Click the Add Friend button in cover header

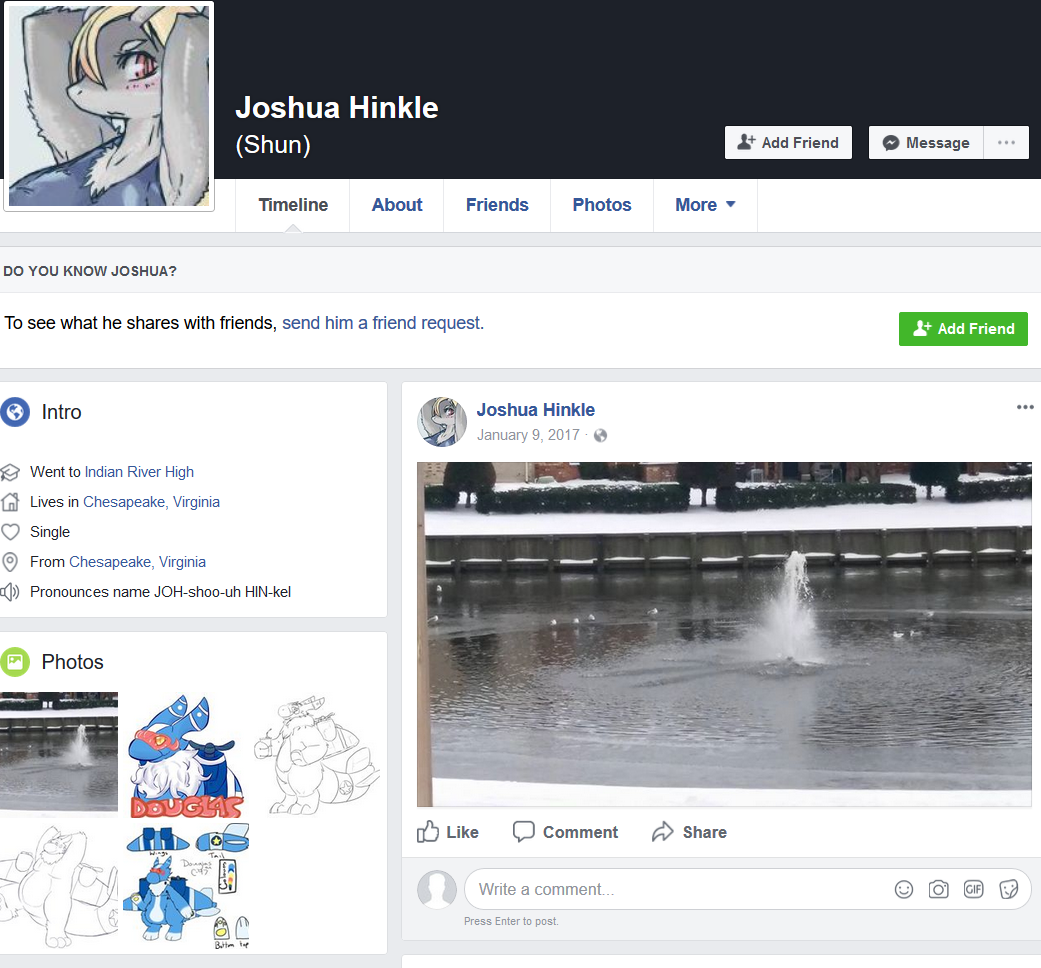pyautogui.click(x=788, y=143)
